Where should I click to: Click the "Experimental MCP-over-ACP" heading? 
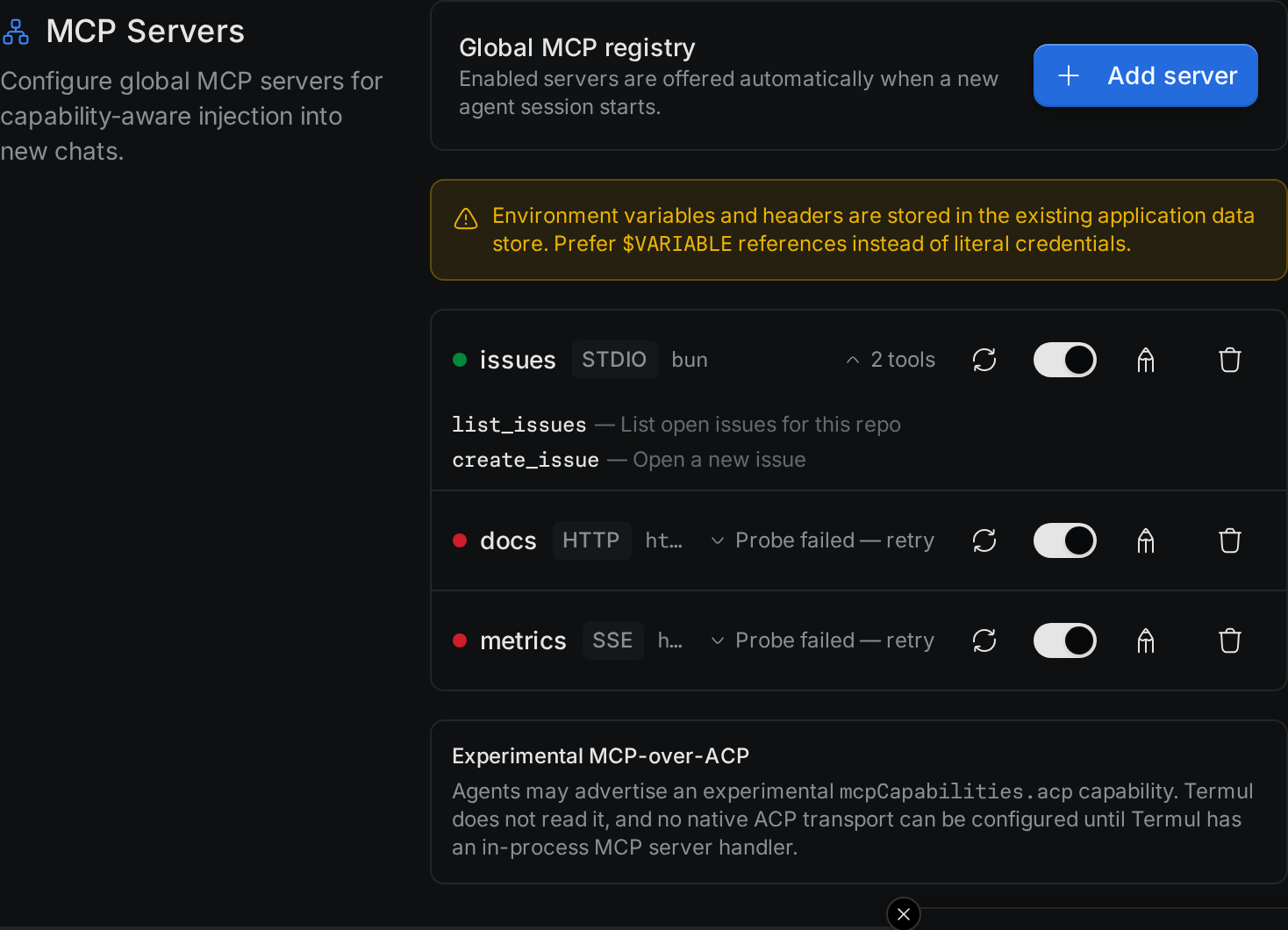coord(601,756)
